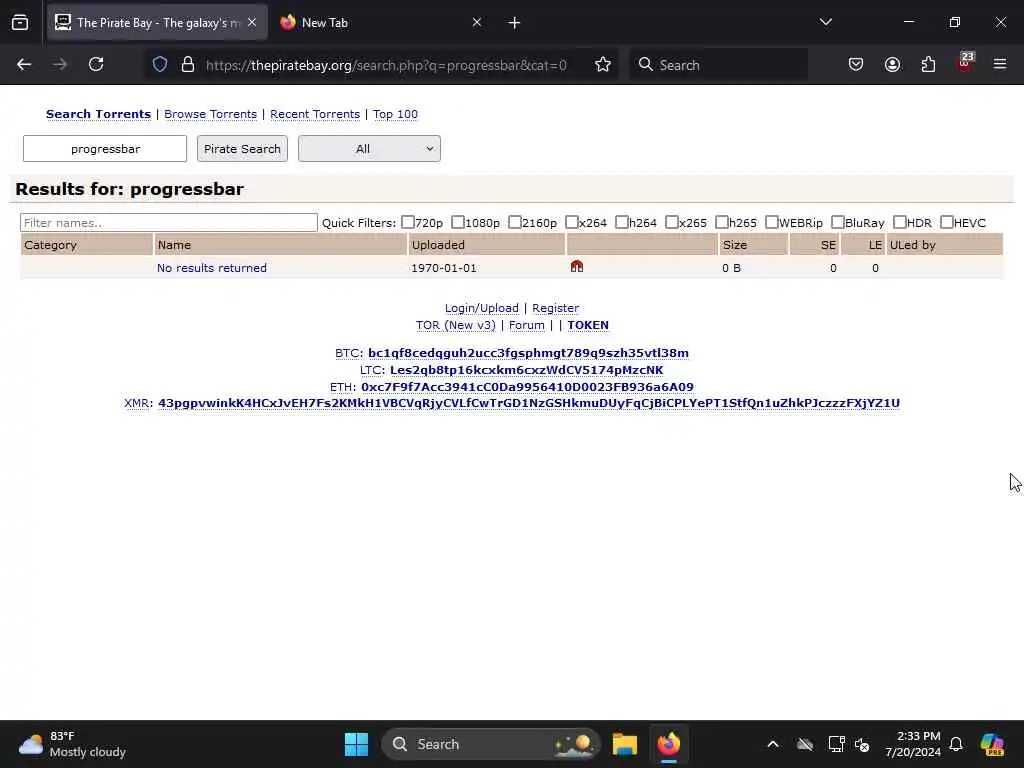Enable the 720p quick filter

(x=408, y=223)
